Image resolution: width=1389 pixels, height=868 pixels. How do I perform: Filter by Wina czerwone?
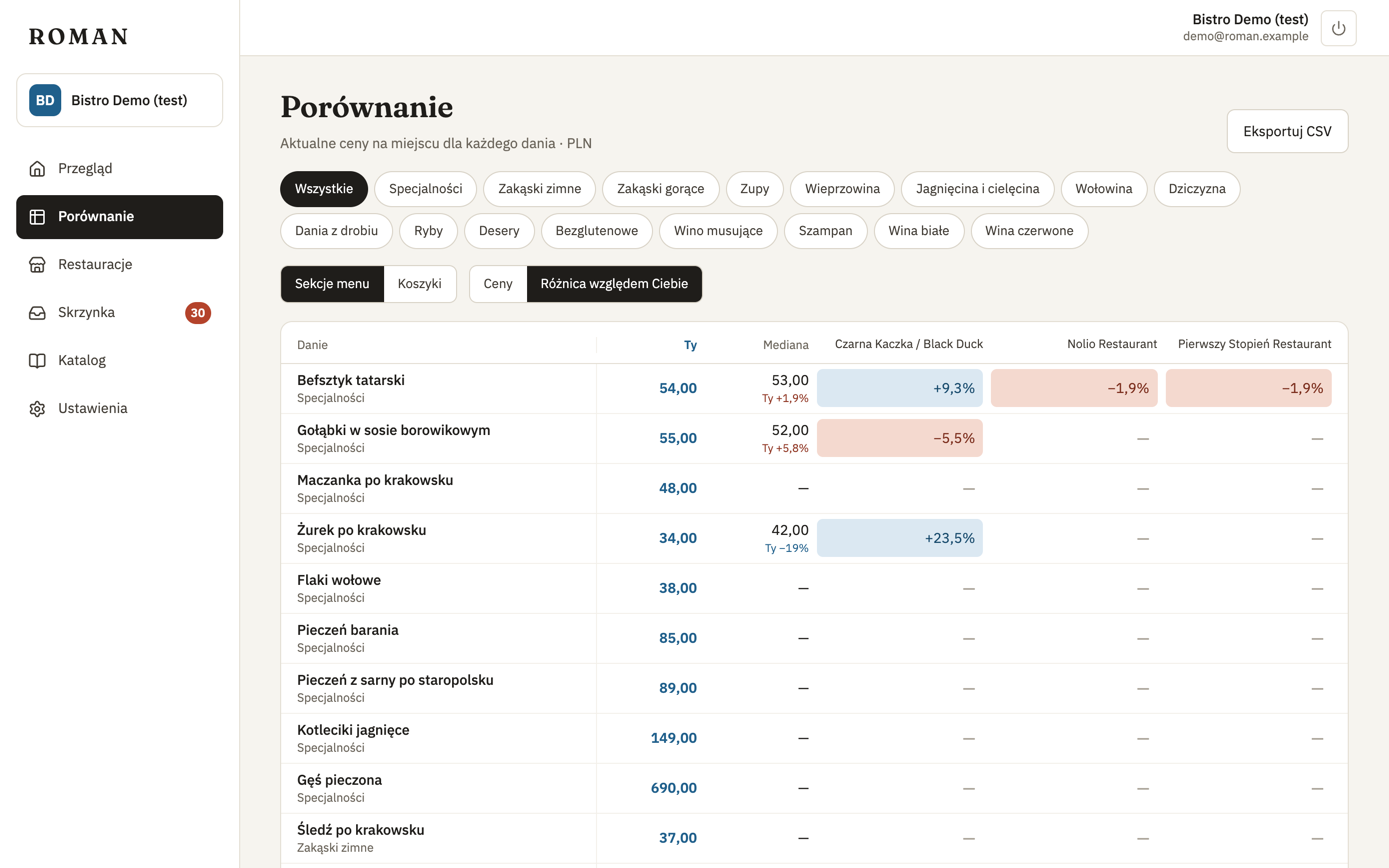(x=1029, y=230)
